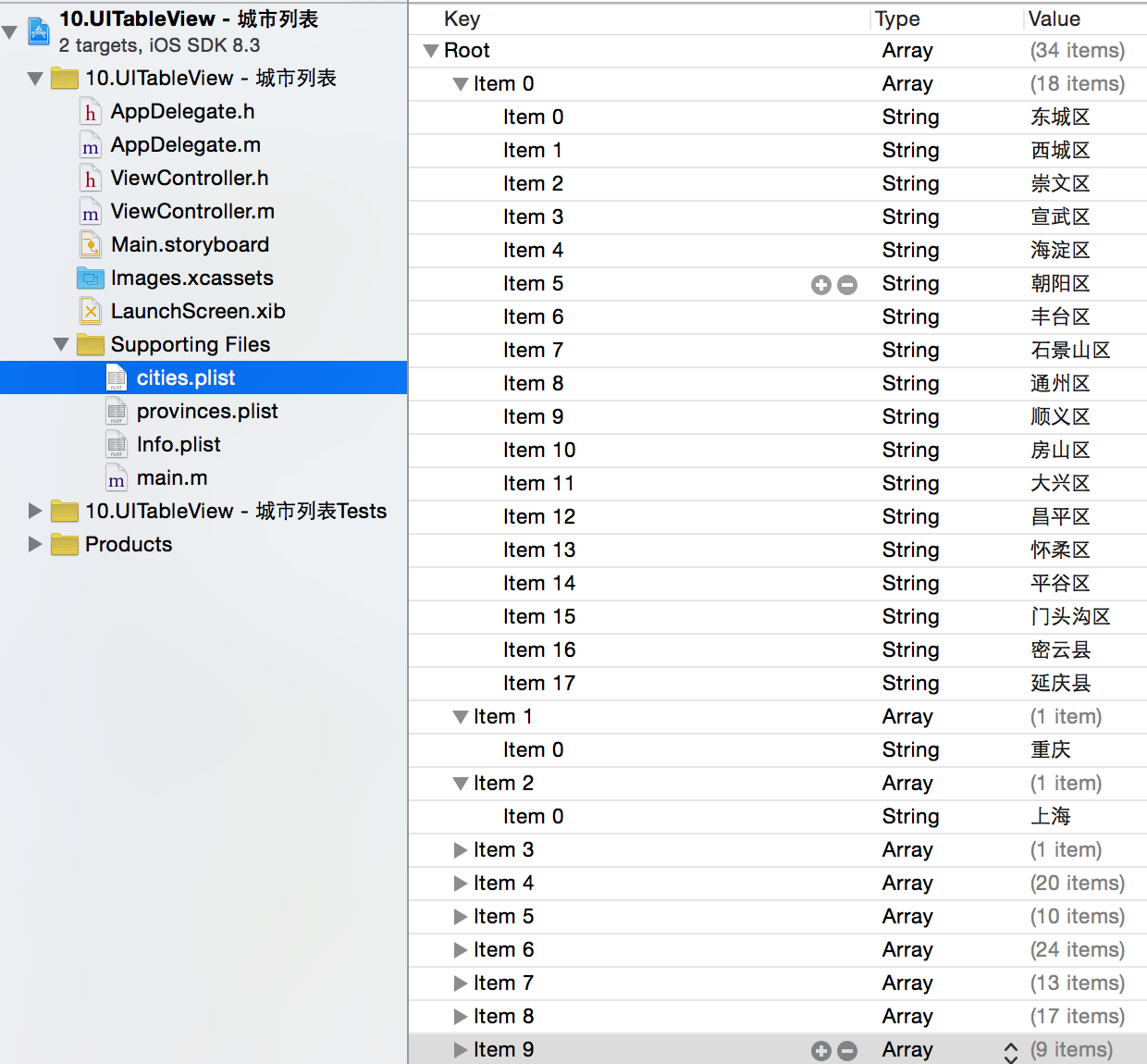This screenshot has width=1147, height=1064.
Task: Select the value 海淀区
Action: click(1061, 251)
